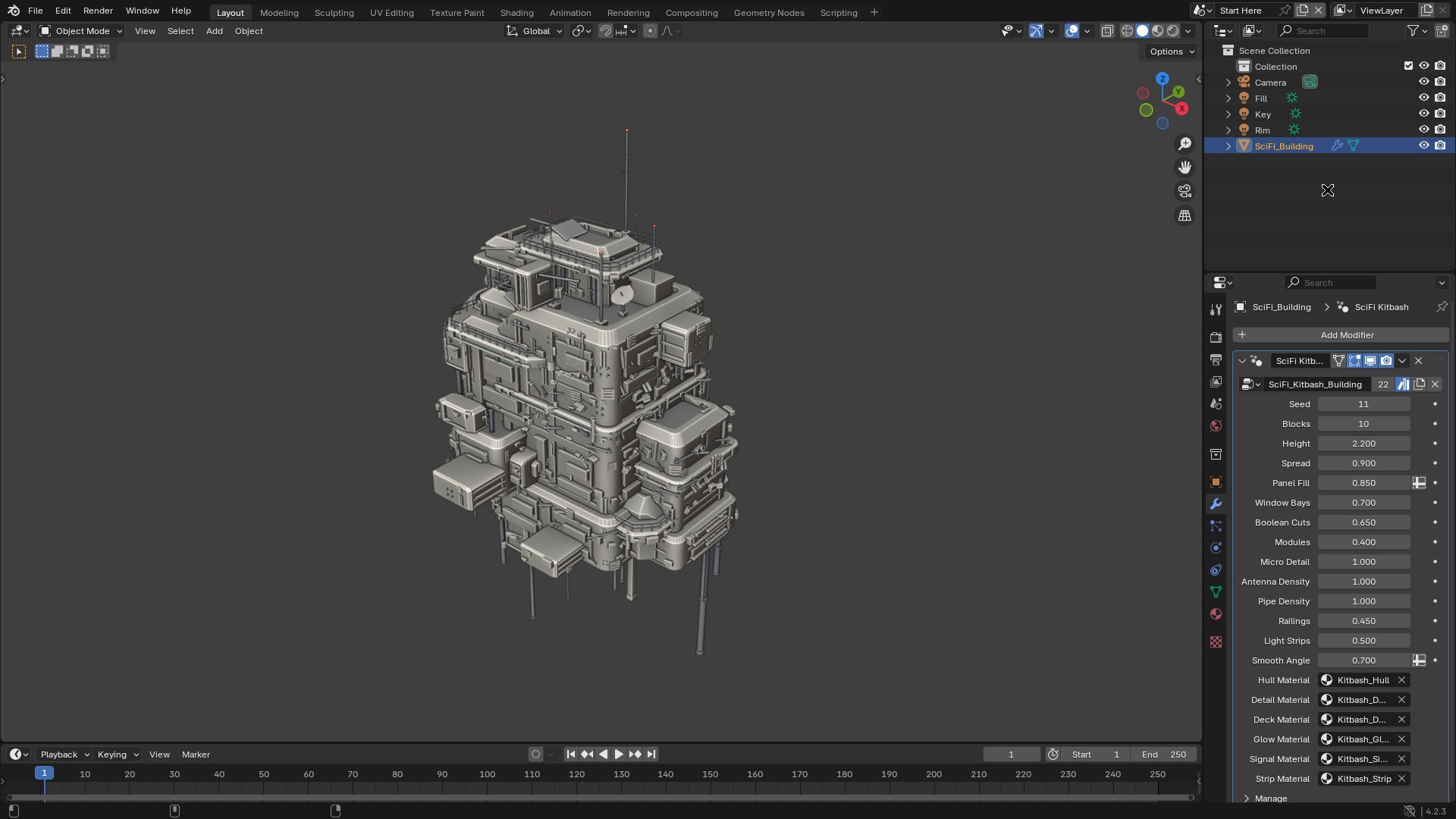Screen dimensions: 1456x819
Task: Open the Modifiers wrench tab icon
Action: point(1216,504)
